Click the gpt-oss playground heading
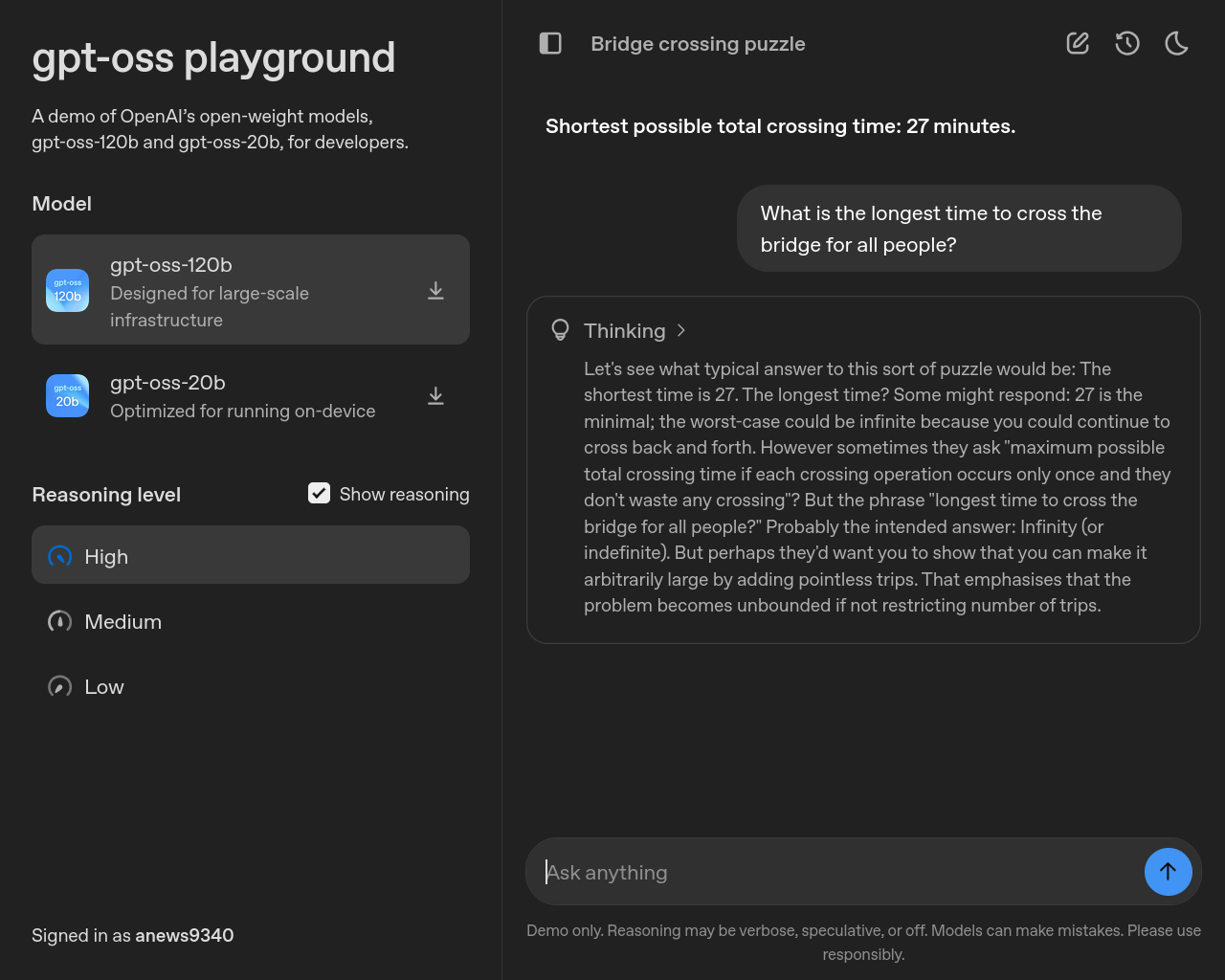This screenshot has height=980, width=1225. coord(213,57)
